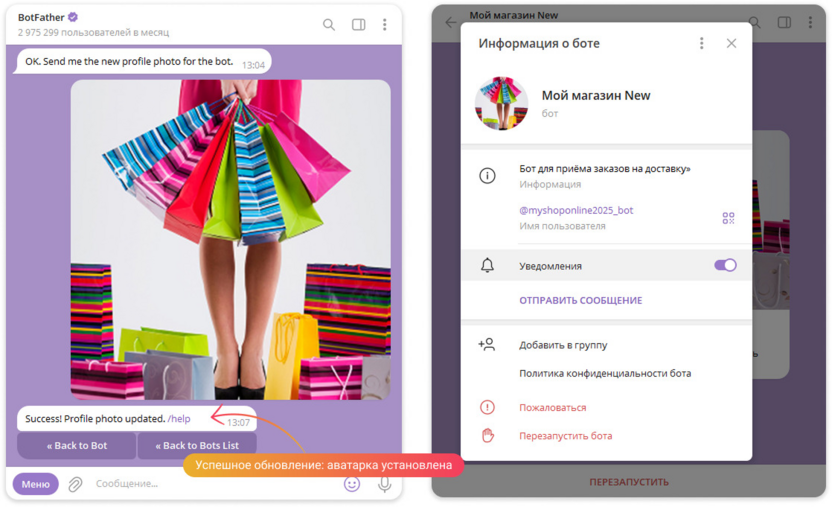
Task: Select Перезапустить бота option
Action: [565, 435]
